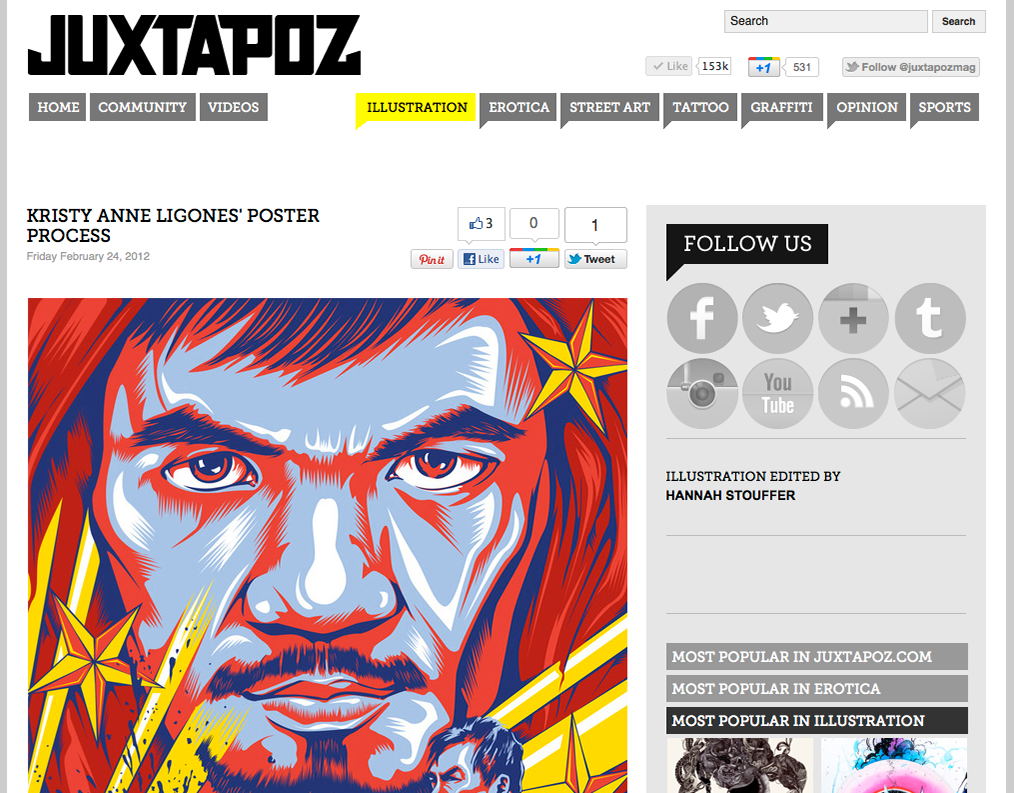Toggle the header Facebook Like button
This screenshot has height=793, width=1014.
tap(669, 66)
